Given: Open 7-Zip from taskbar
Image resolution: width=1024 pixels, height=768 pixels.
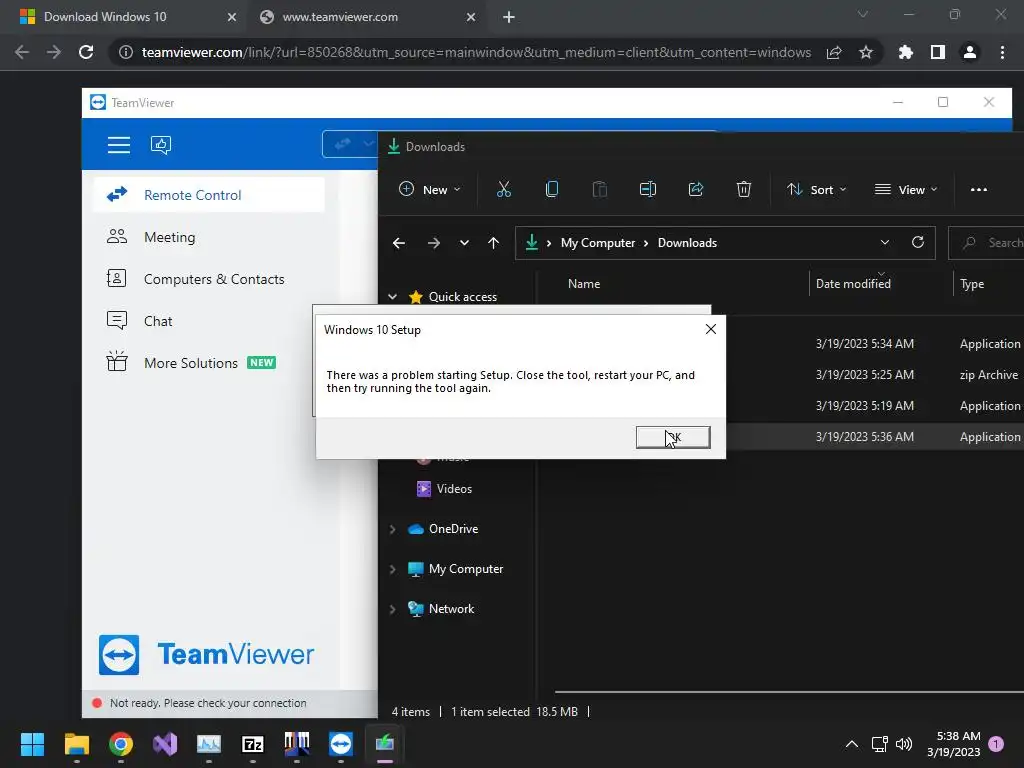Looking at the screenshot, I should pyautogui.click(x=253, y=743).
